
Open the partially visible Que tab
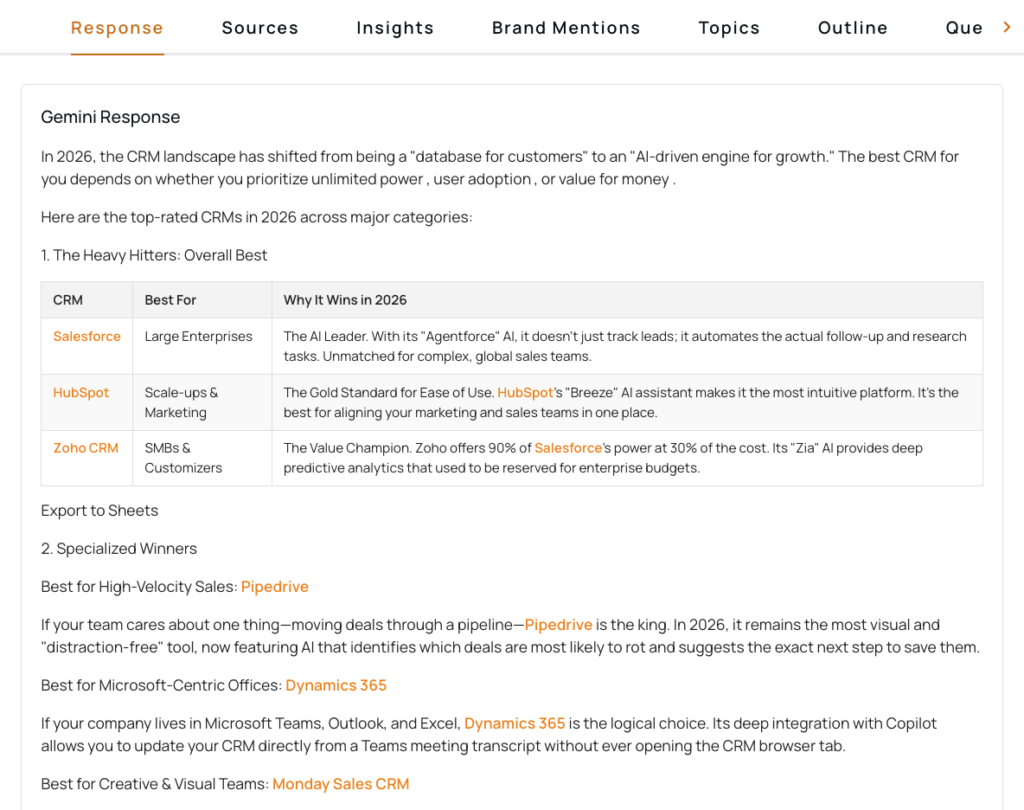[x=964, y=28]
